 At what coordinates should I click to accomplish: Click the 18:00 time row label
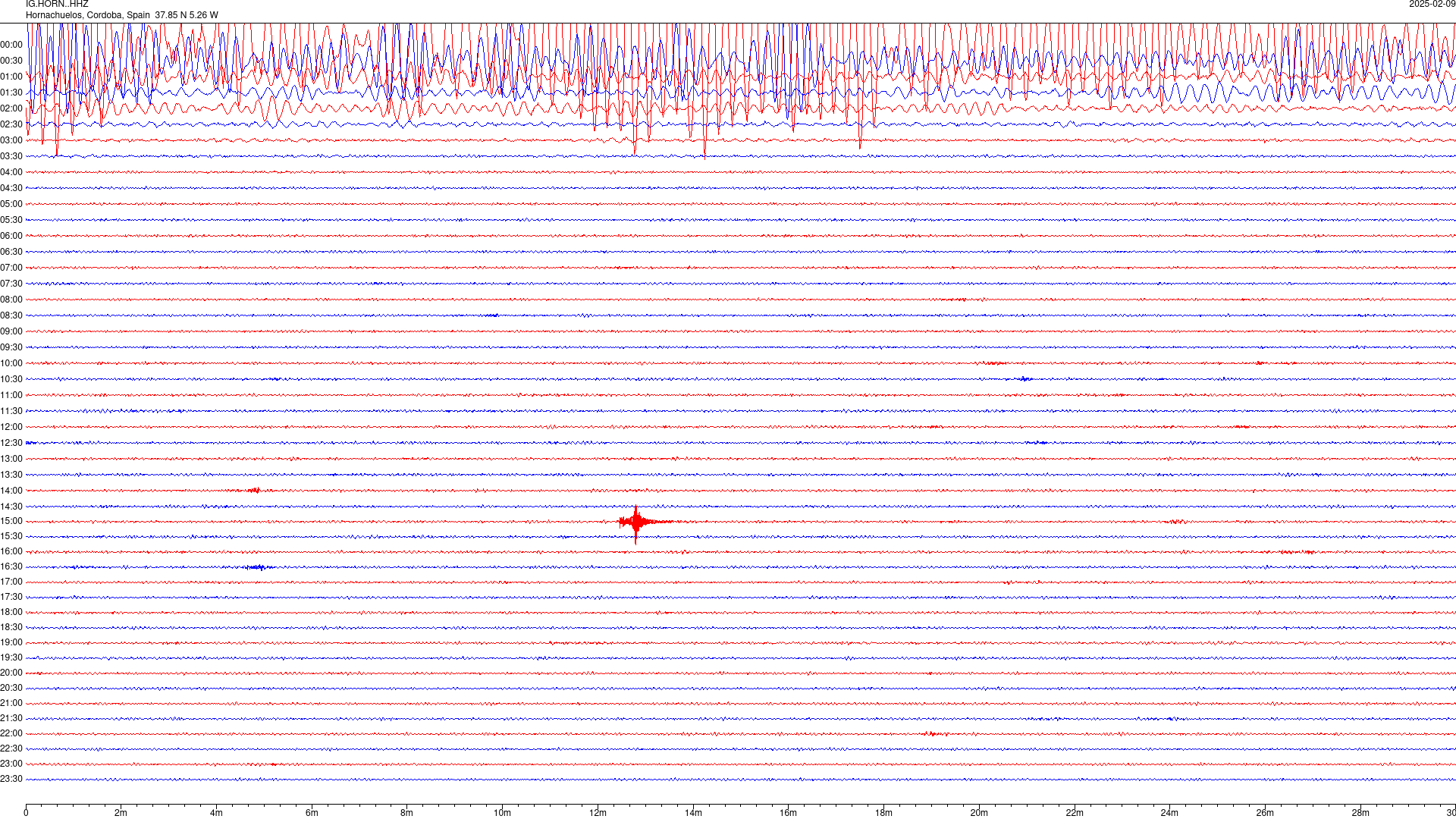tap(11, 612)
